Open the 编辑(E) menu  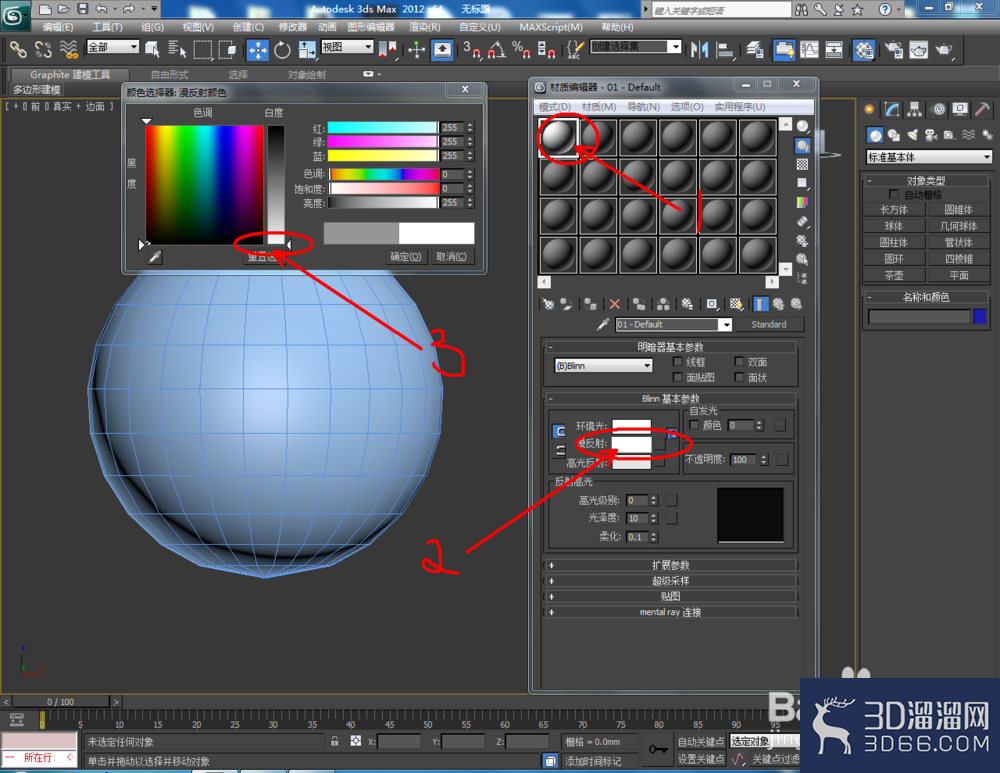57,27
